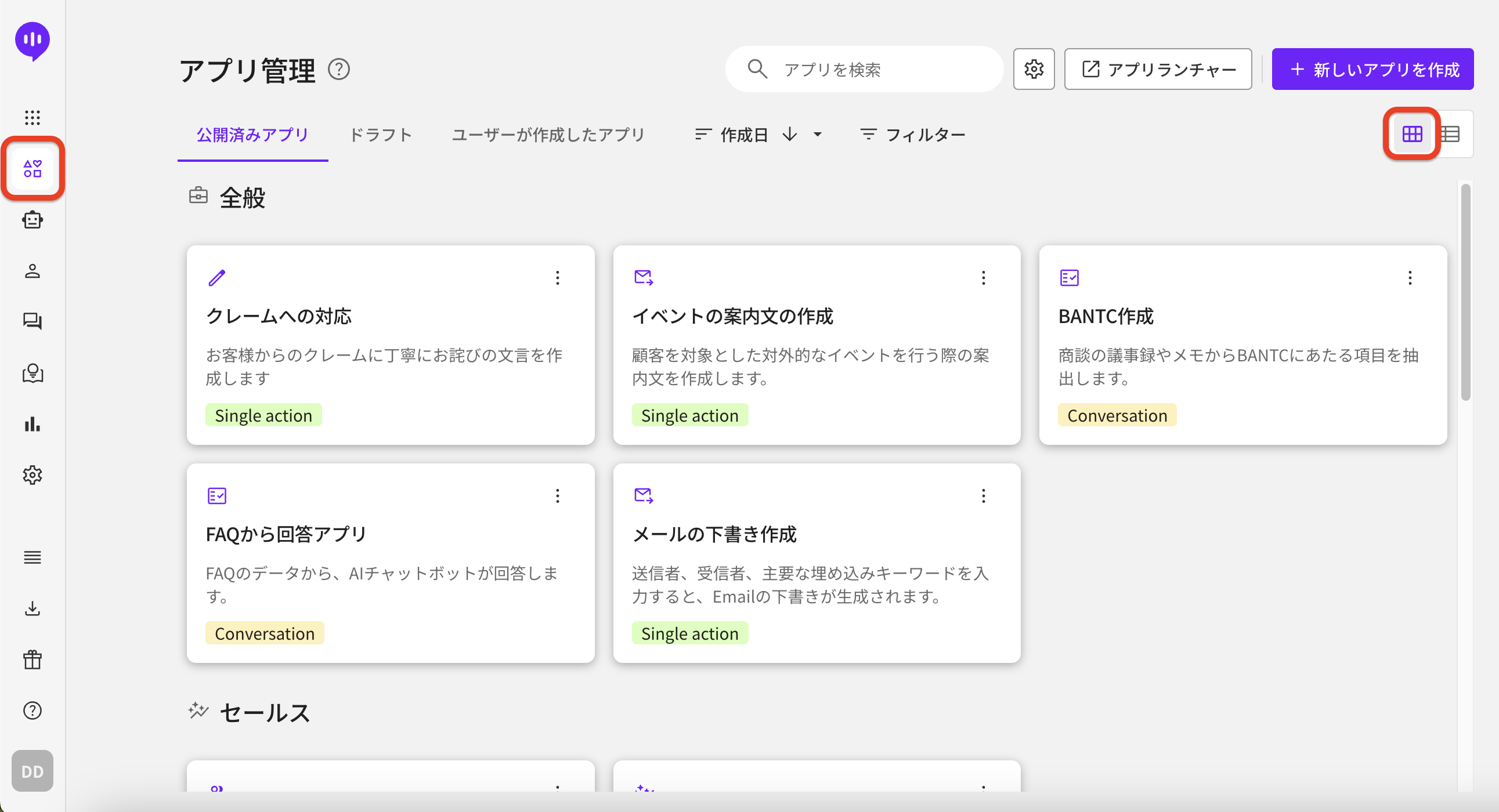1499x812 pixels.
Task: Open the アプリランチャー button
Action: point(1157,69)
